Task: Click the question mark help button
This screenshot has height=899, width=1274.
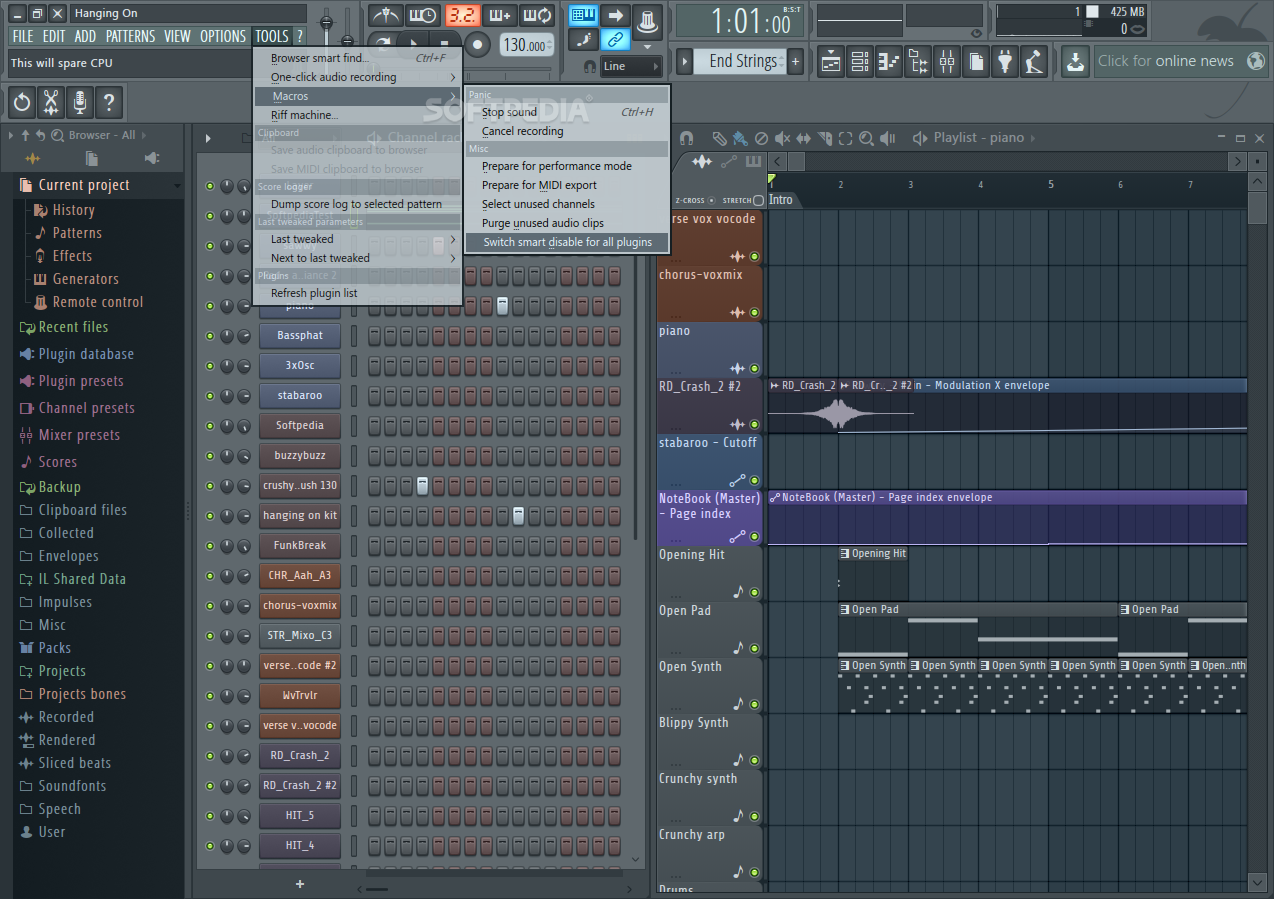Action: click(109, 102)
